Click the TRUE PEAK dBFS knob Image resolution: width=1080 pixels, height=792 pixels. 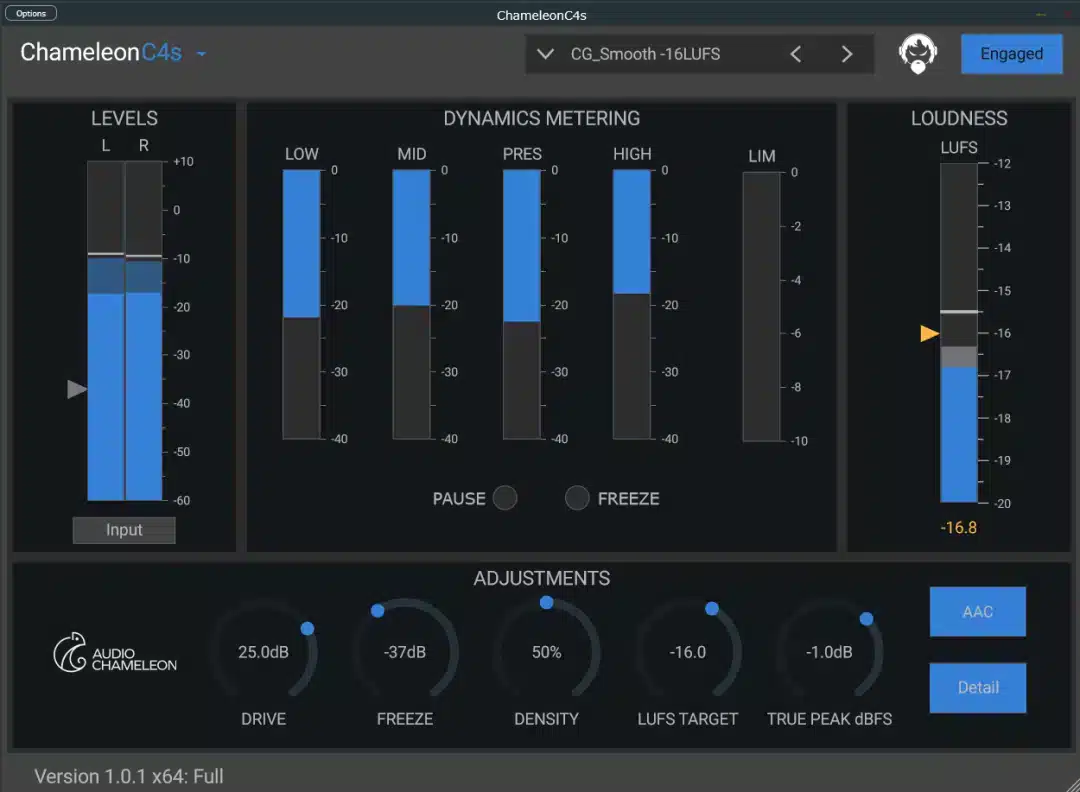829,652
